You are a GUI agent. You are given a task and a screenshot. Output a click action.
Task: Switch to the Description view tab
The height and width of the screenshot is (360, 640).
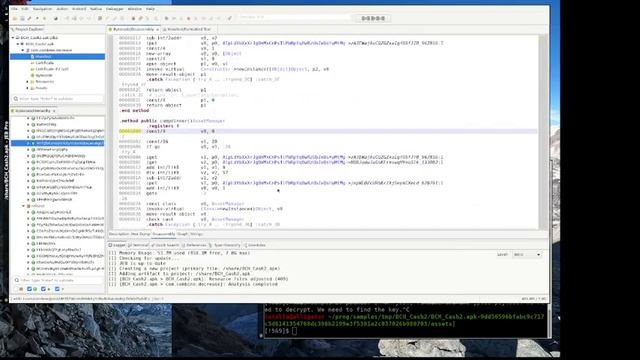click(119, 234)
